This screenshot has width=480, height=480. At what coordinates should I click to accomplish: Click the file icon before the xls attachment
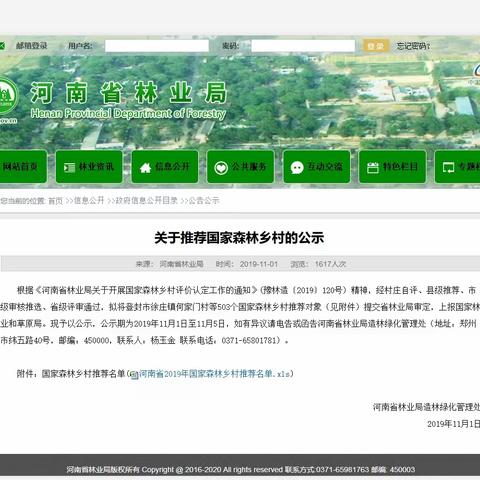coord(134,375)
